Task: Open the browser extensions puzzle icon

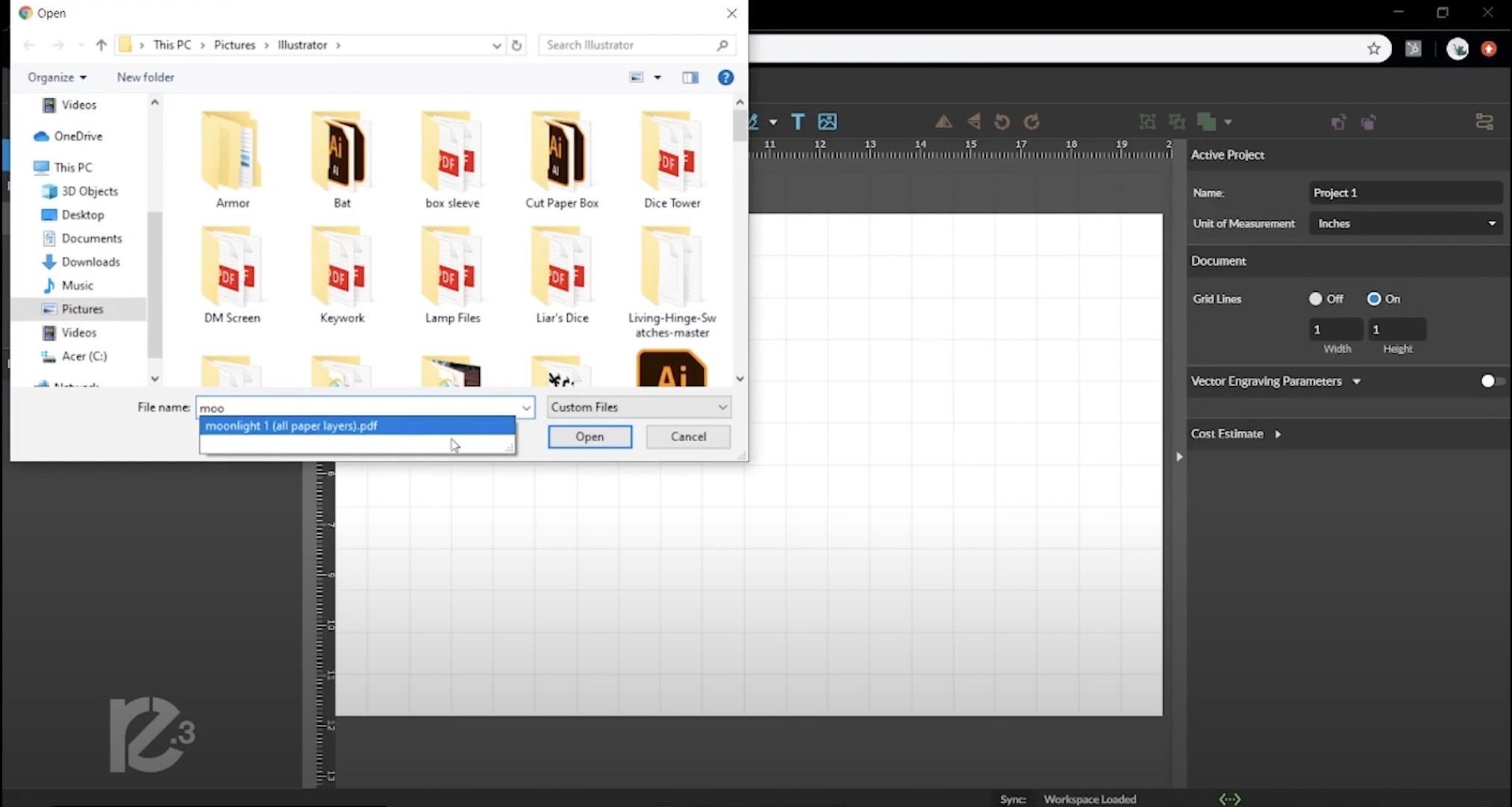Action: [x=1413, y=48]
